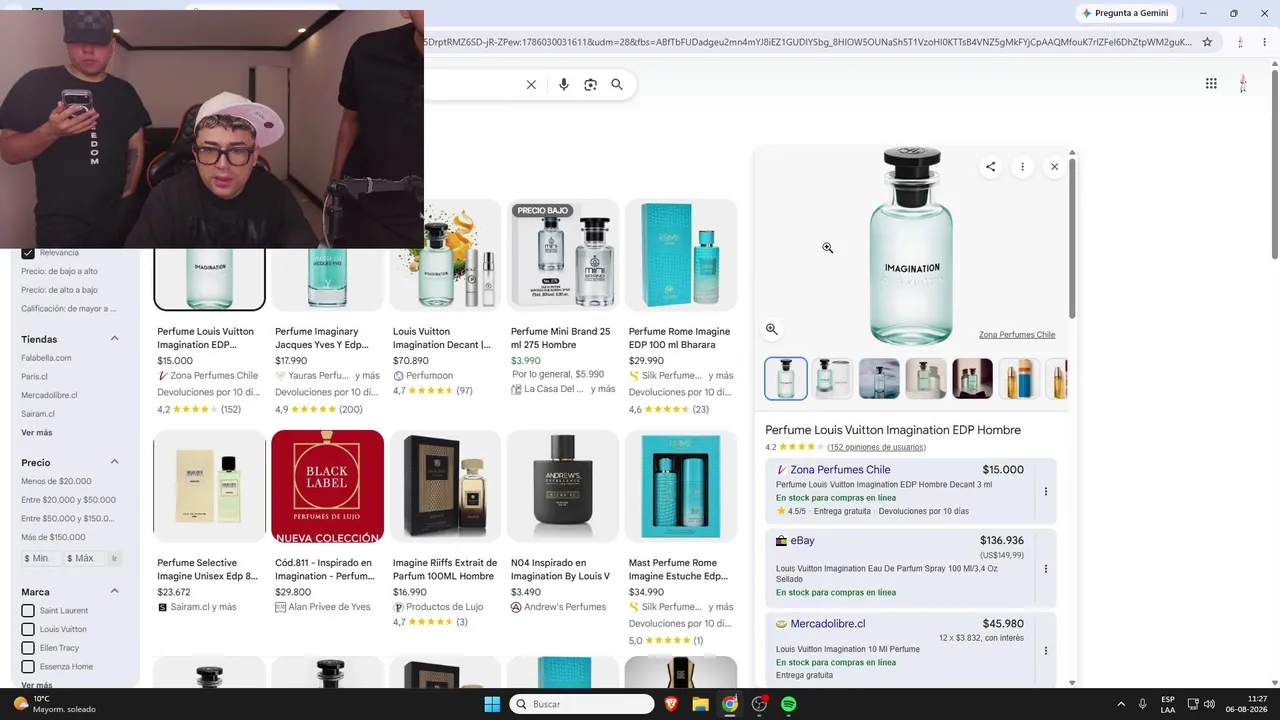Filter by store Paris.cl
The image size is (1280, 720).
(34, 377)
